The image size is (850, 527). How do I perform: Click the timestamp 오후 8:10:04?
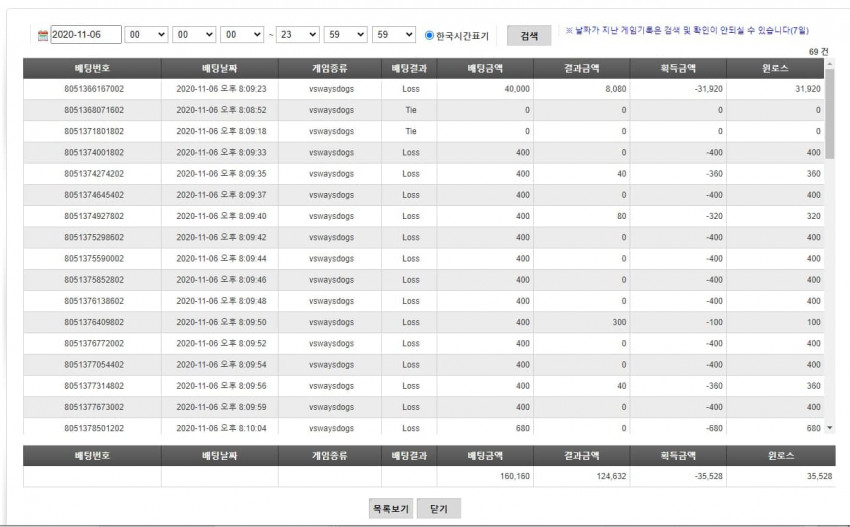tap(243, 428)
